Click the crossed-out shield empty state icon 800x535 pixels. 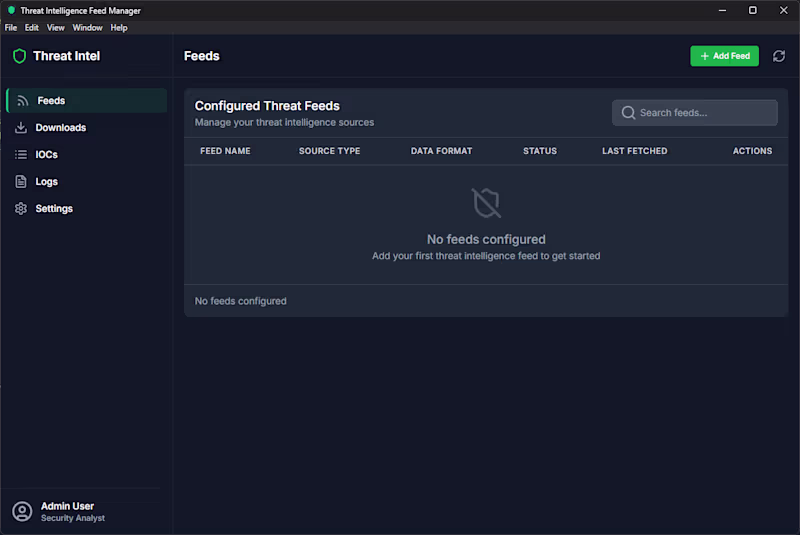486,203
